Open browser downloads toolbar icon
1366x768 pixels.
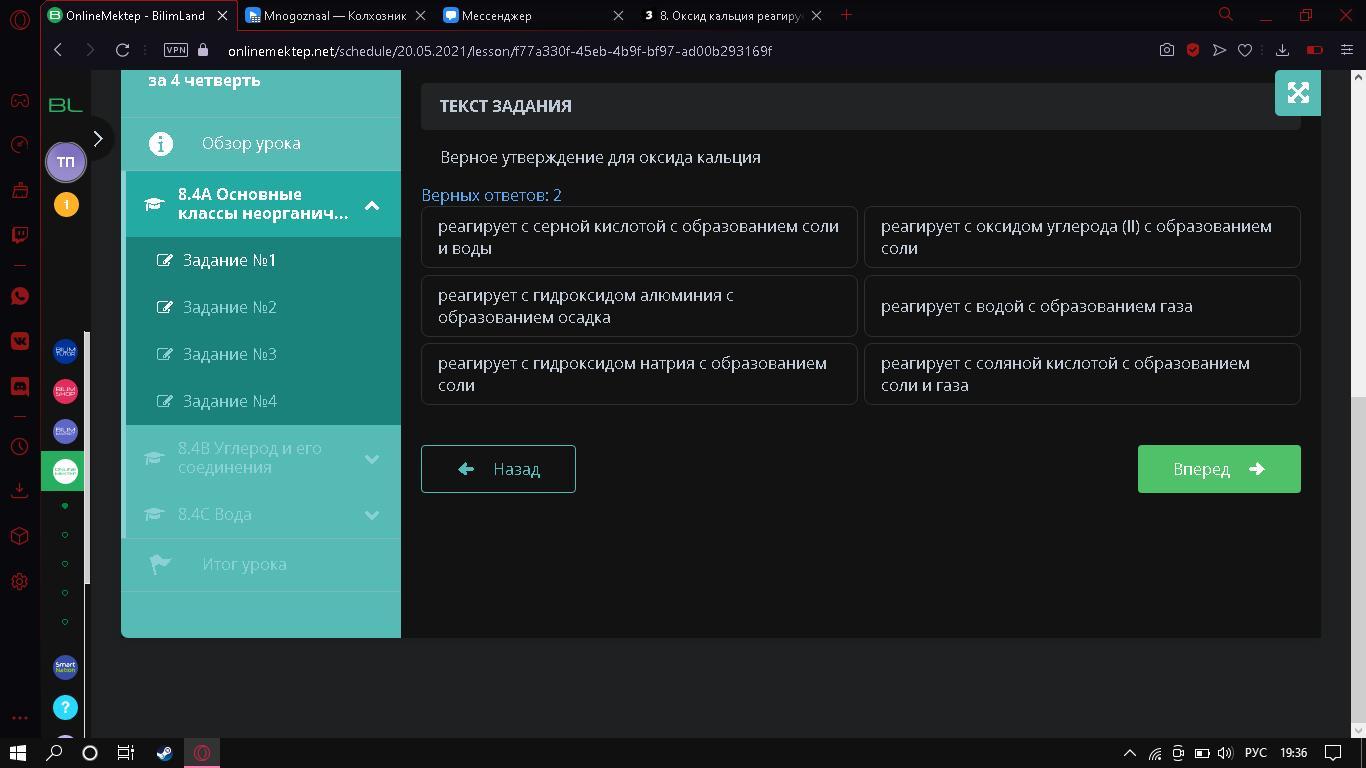pyautogui.click(x=1283, y=50)
